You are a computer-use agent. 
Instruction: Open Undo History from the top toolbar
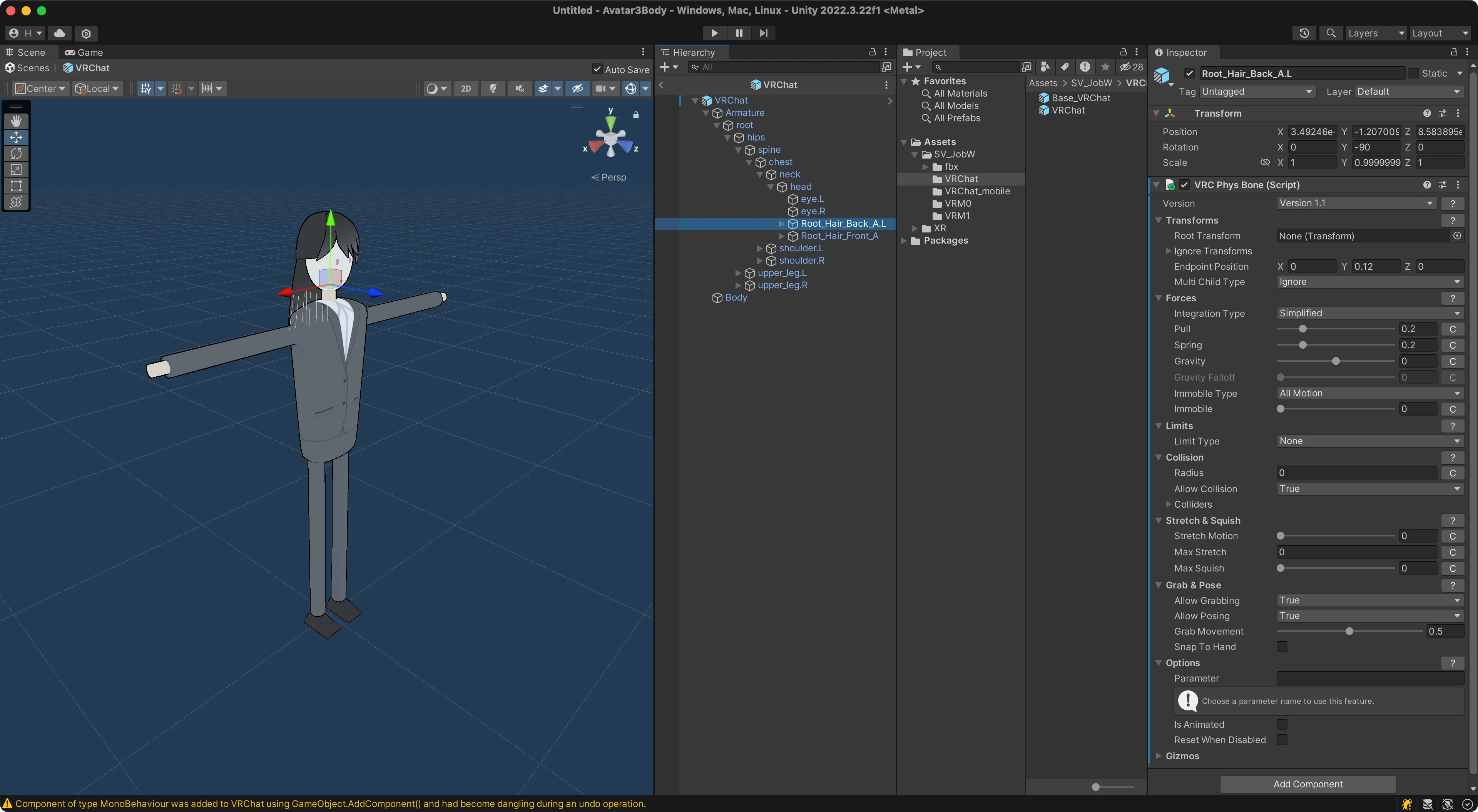pos(1304,33)
